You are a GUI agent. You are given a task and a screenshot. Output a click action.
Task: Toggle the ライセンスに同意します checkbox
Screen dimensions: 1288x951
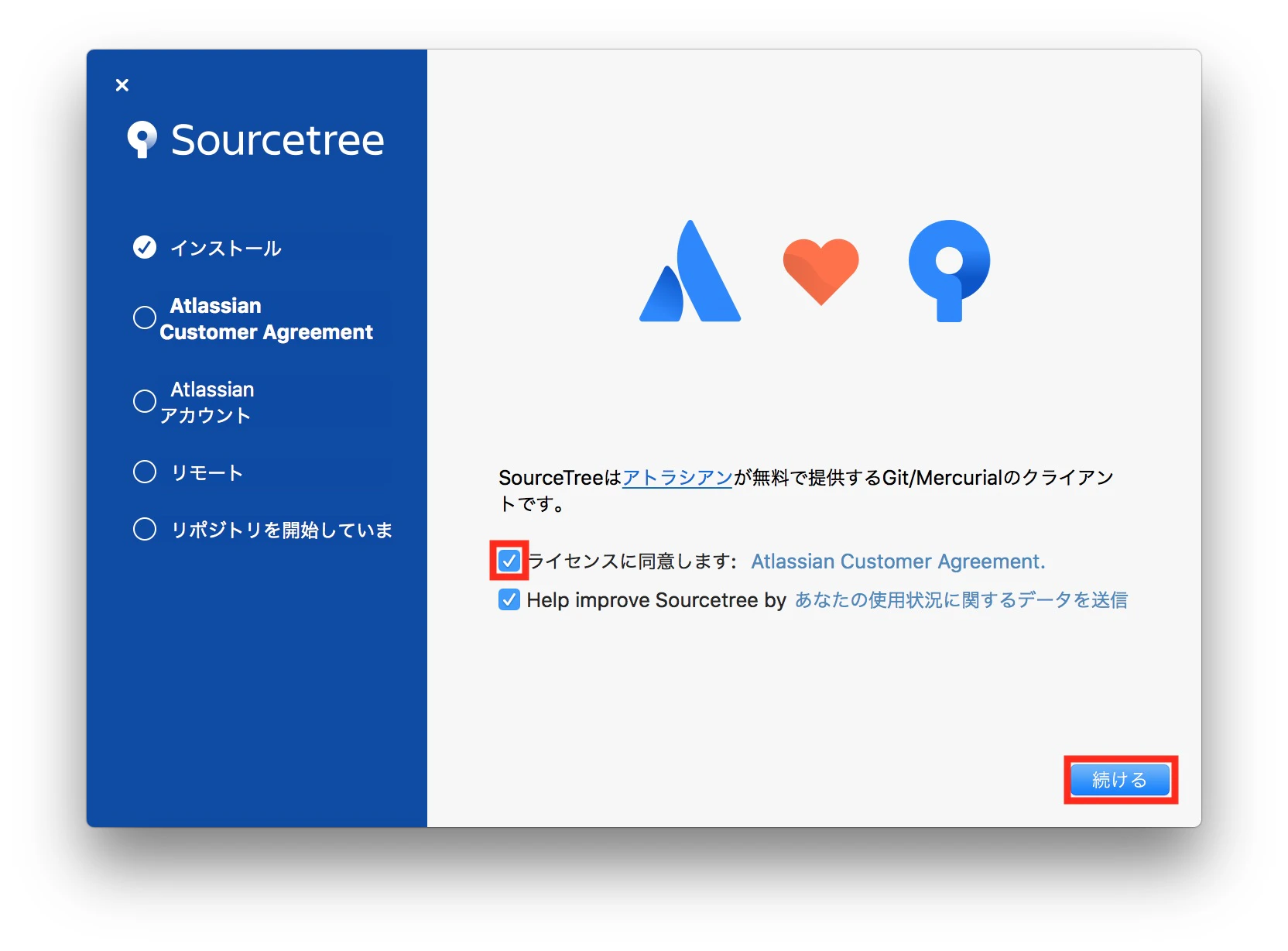tap(509, 561)
